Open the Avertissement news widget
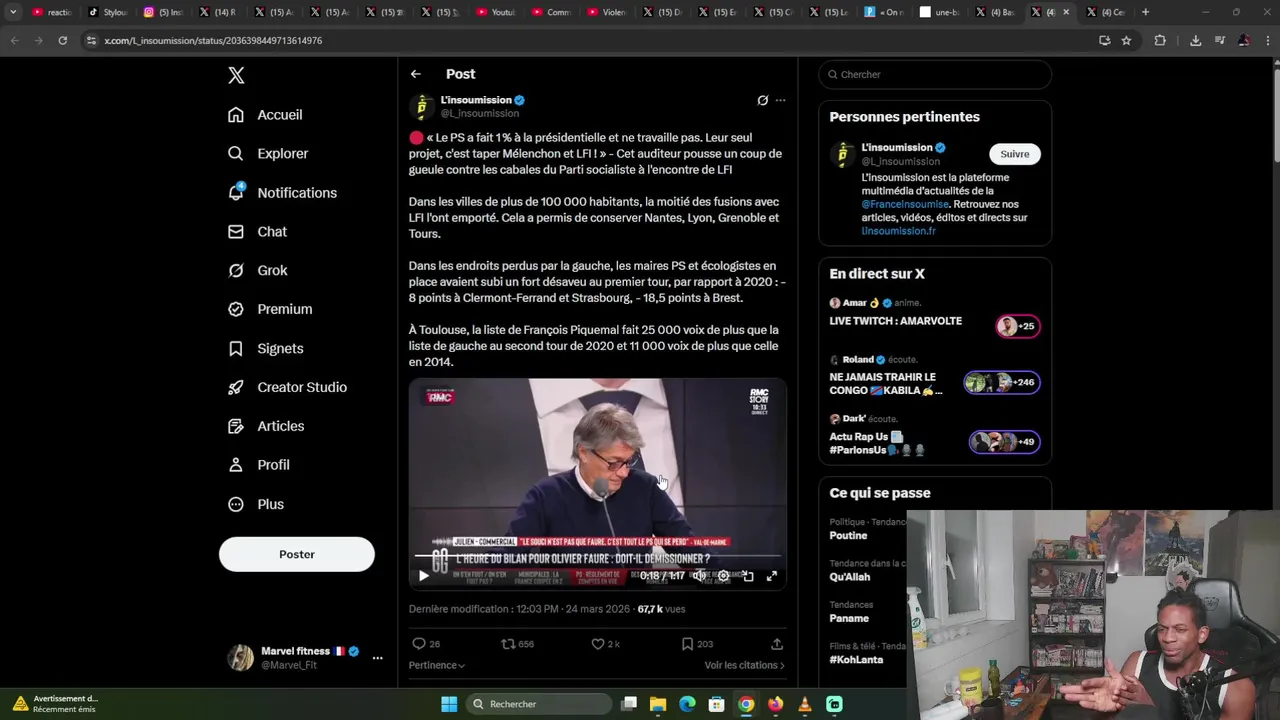This screenshot has height=720, width=1280. [55, 704]
